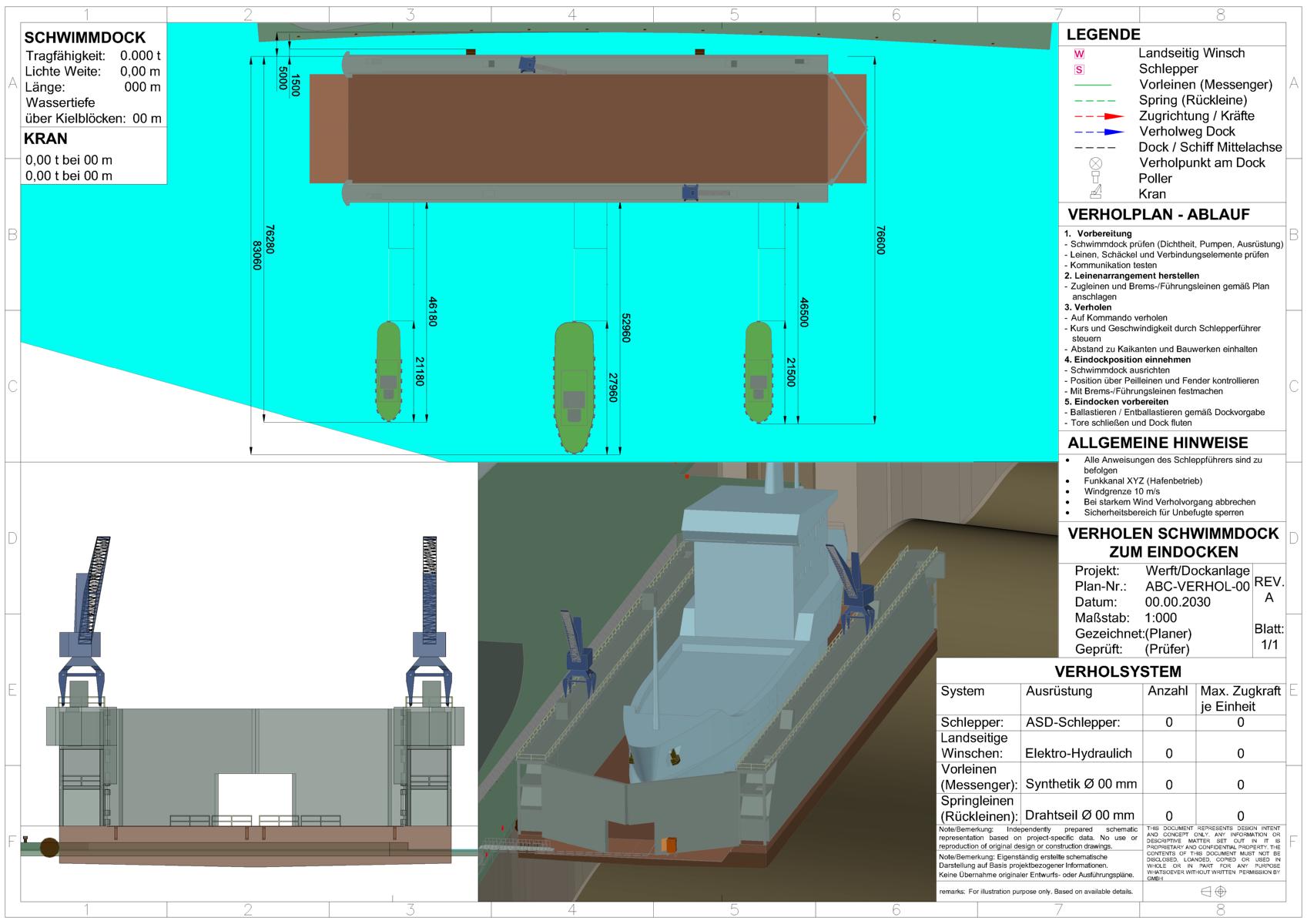Click the 46180 dimension value

click(x=431, y=311)
